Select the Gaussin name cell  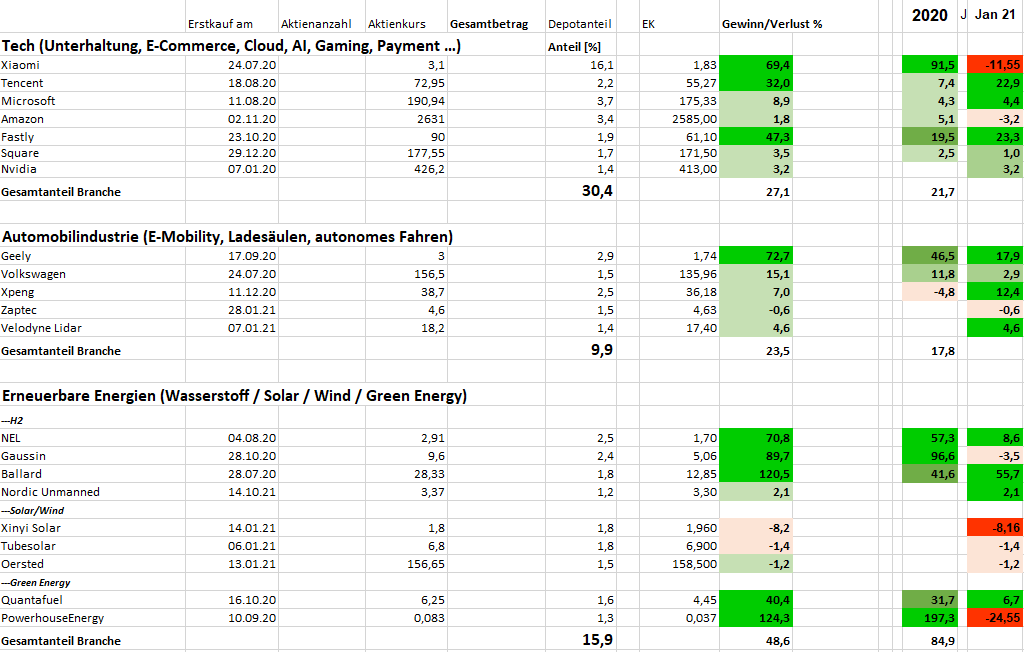(x=93, y=456)
